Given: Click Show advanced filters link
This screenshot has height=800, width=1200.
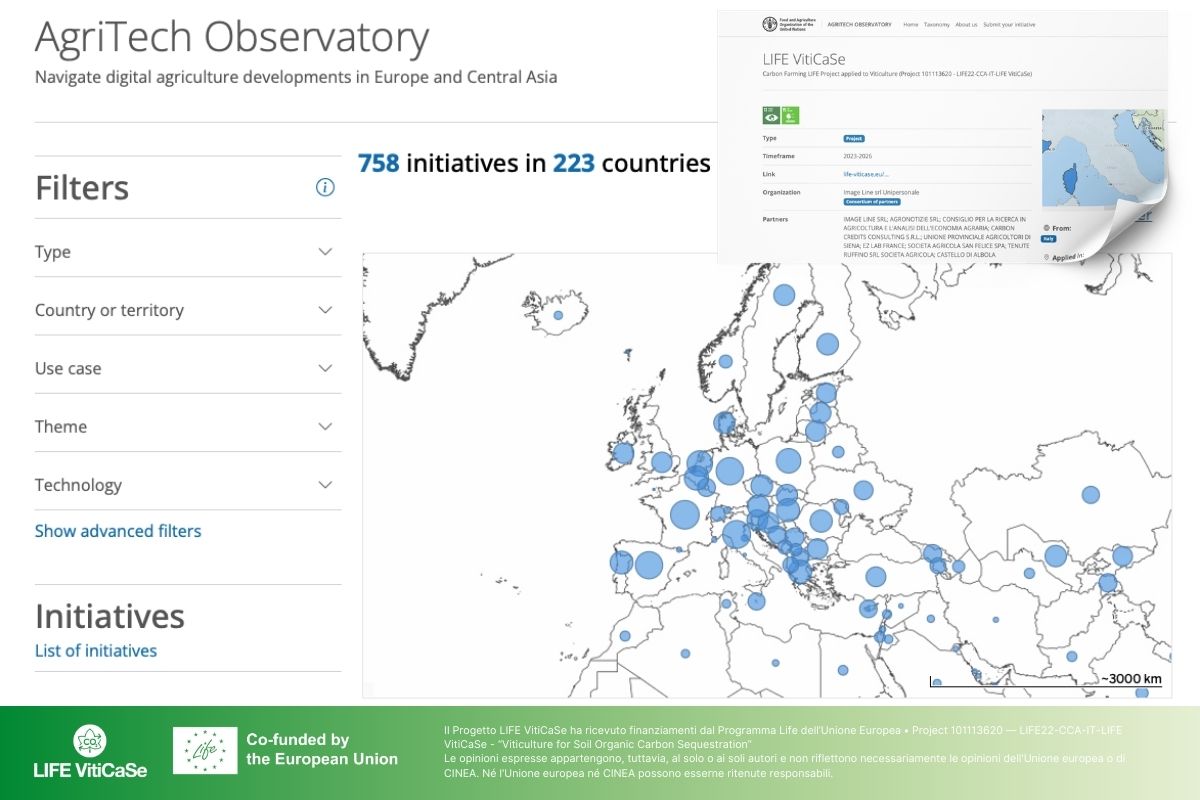Looking at the screenshot, I should pyautogui.click(x=118, y=531).
